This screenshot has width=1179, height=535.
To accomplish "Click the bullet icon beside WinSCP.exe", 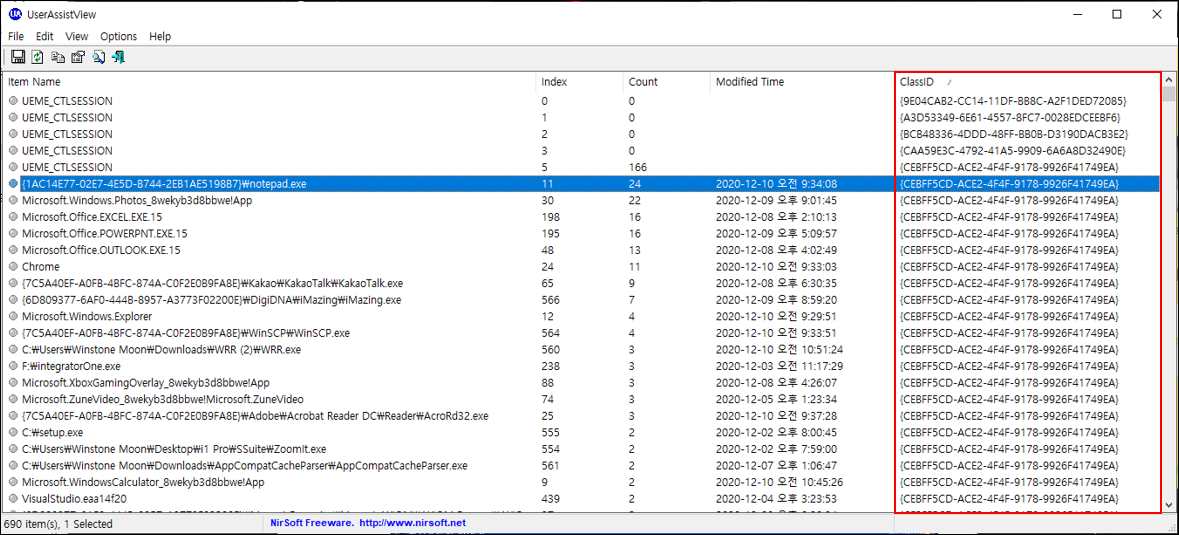I will coord(13,333).
